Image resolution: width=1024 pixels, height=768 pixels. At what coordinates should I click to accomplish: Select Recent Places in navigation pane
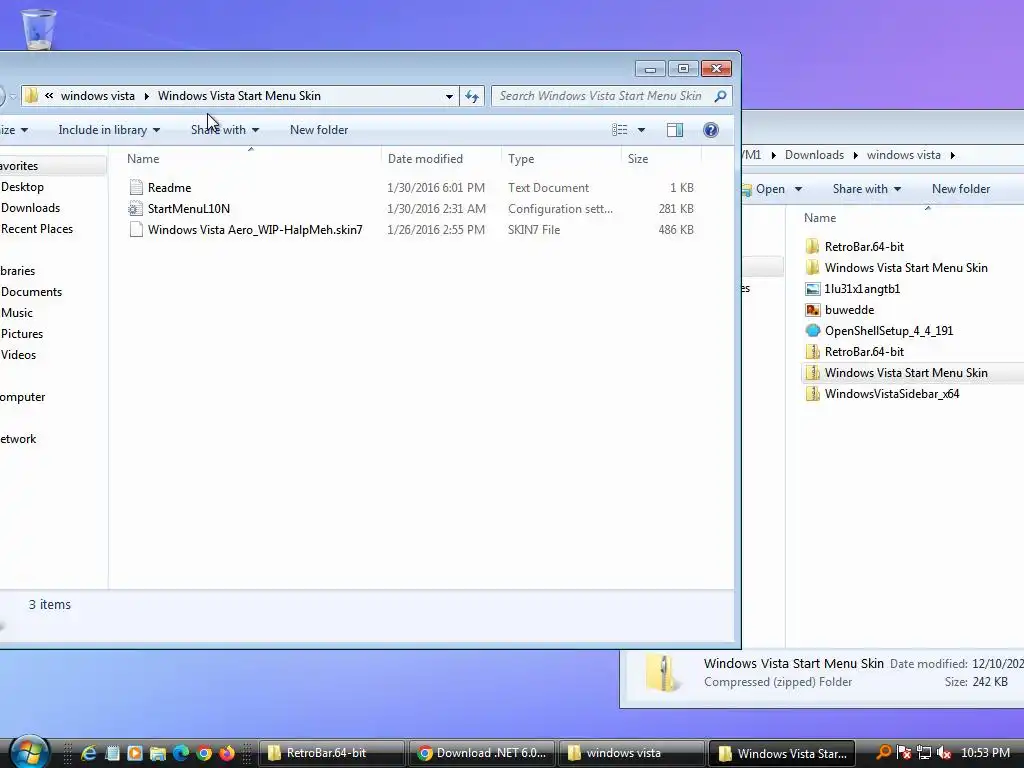pyautogui.click(x=37, y=229)
